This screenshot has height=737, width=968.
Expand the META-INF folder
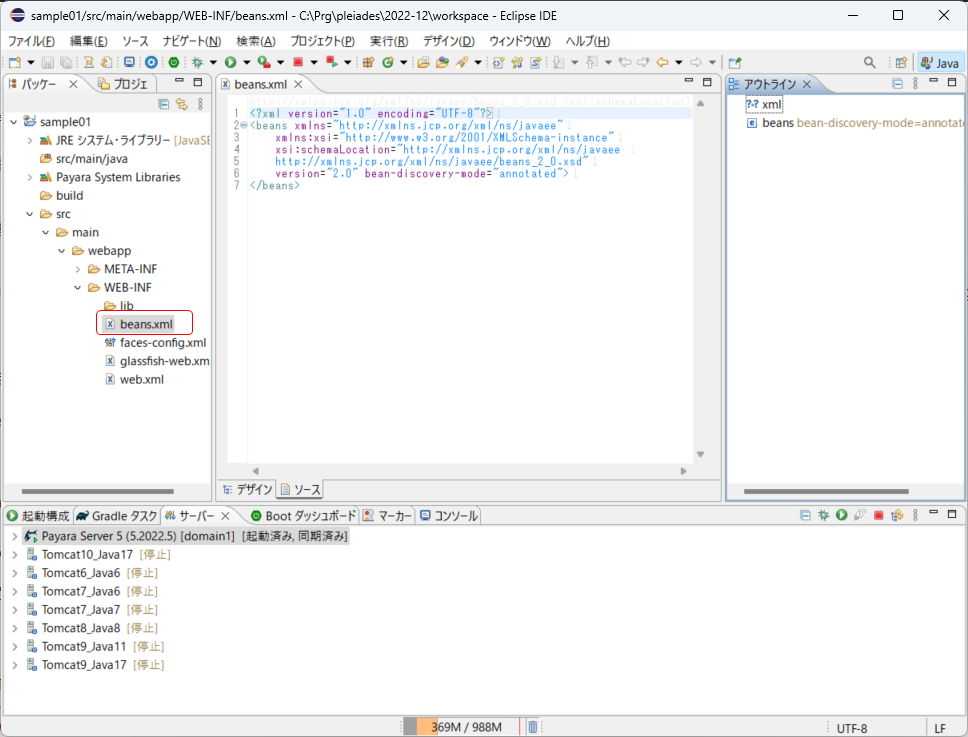78,269
